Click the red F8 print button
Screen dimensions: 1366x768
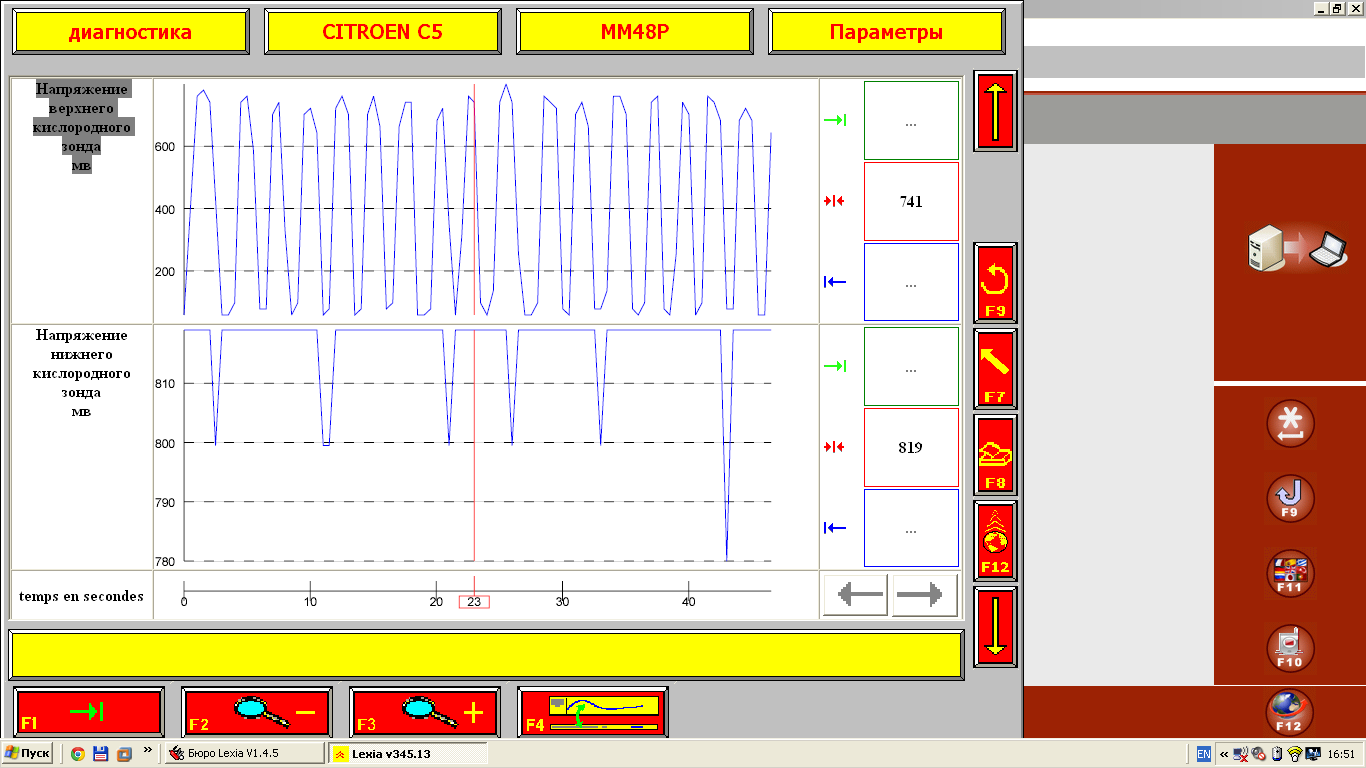point(995,455)
